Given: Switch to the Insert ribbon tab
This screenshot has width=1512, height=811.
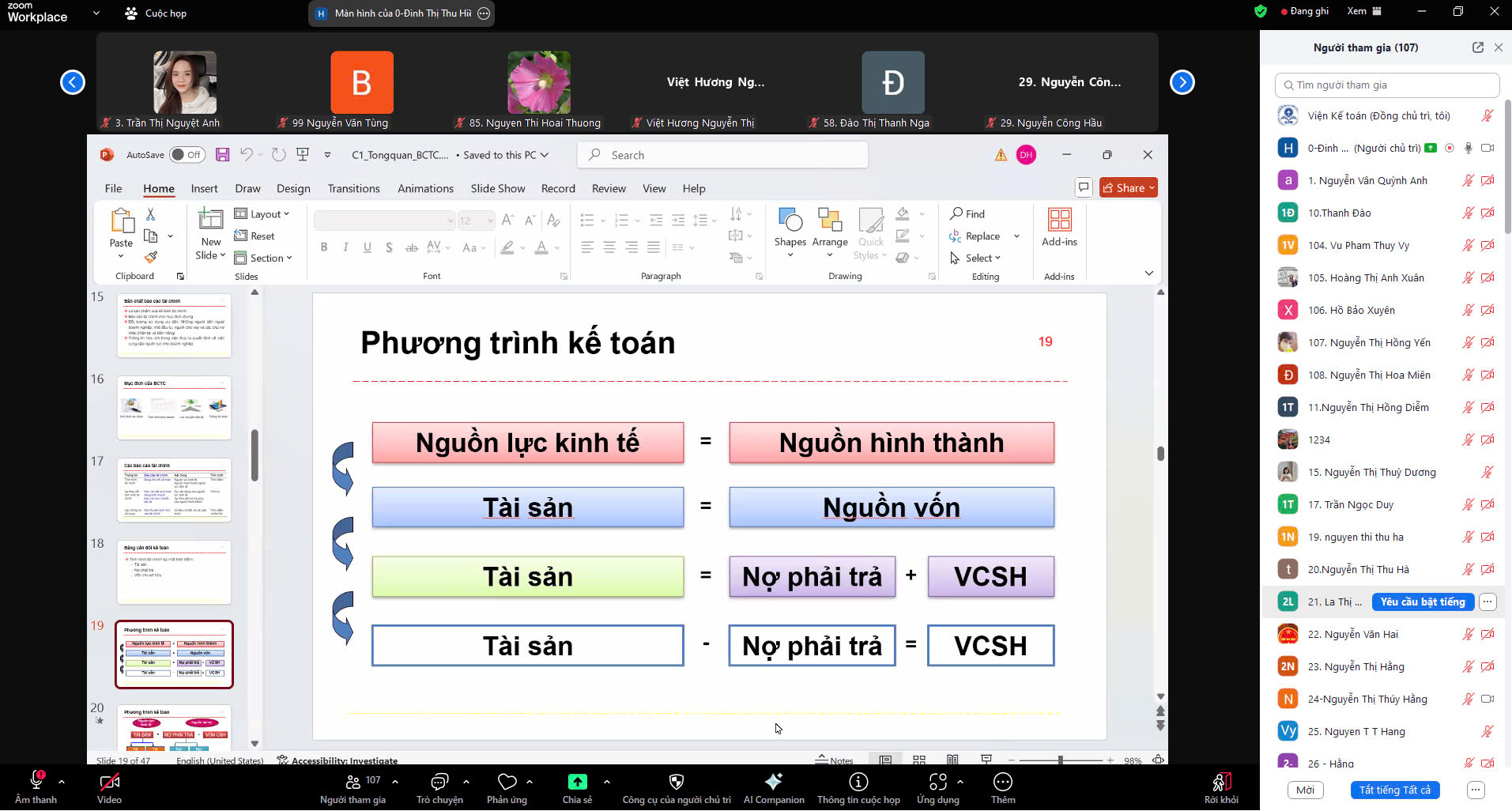Looking at the screenshot, I should (x=205, y=188).
